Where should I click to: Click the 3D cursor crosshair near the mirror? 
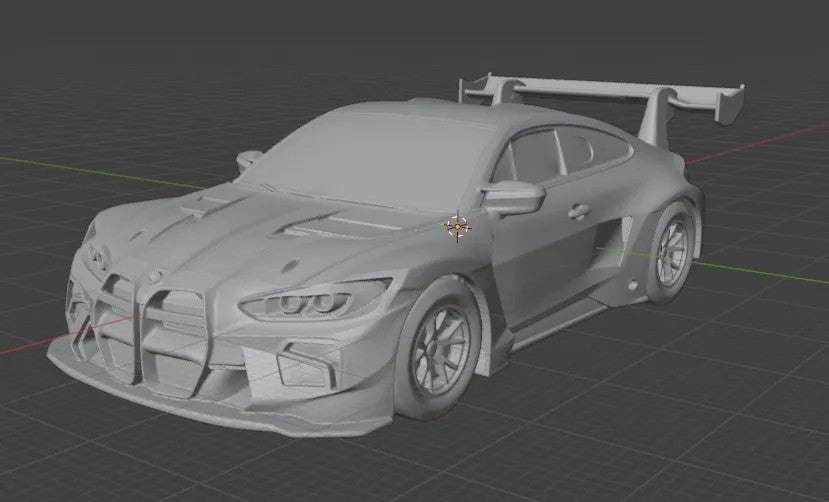457,227
